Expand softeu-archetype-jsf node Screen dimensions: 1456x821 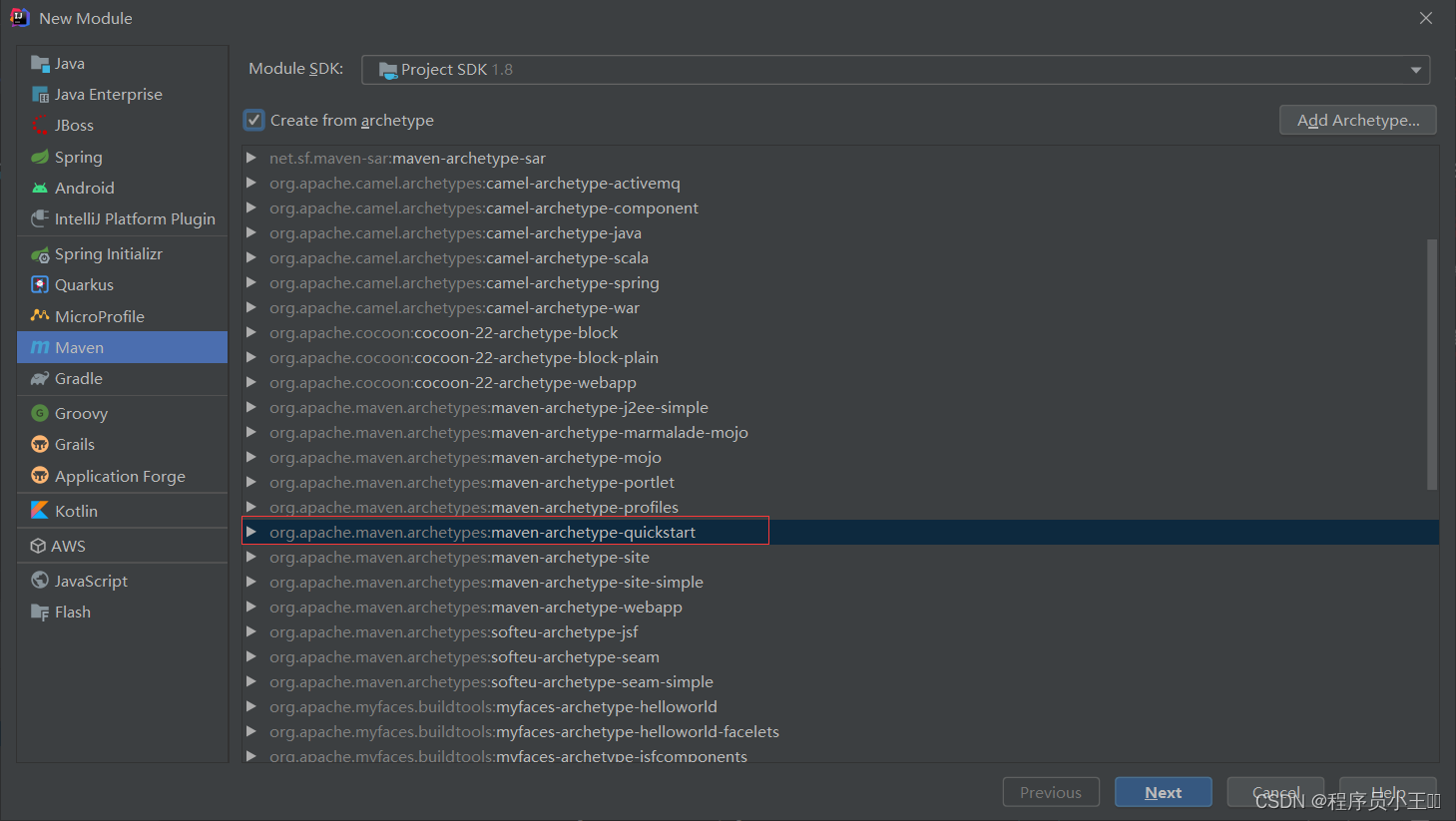point(251,632)
